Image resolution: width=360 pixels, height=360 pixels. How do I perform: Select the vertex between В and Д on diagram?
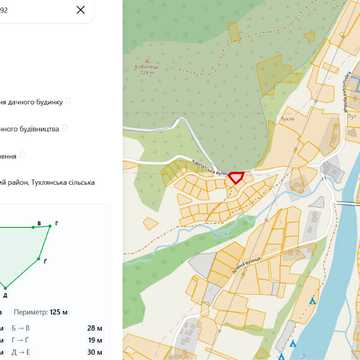click(39, 259)
